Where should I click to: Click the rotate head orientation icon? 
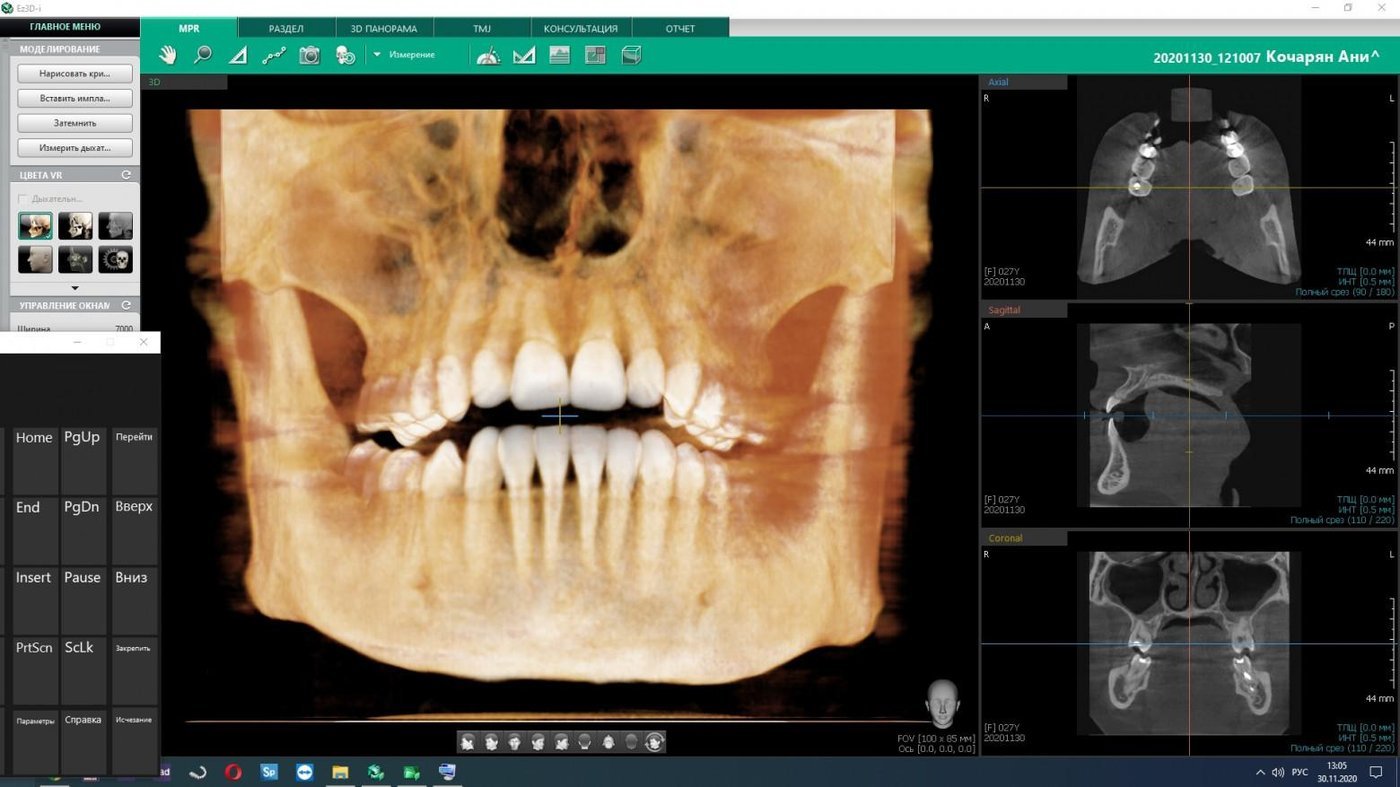pos(655,742)
